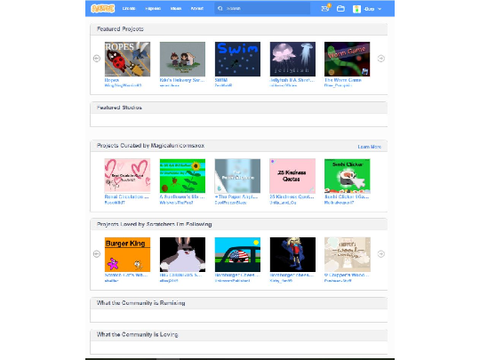Open the My Stuff folder icon

coord(341,9)
